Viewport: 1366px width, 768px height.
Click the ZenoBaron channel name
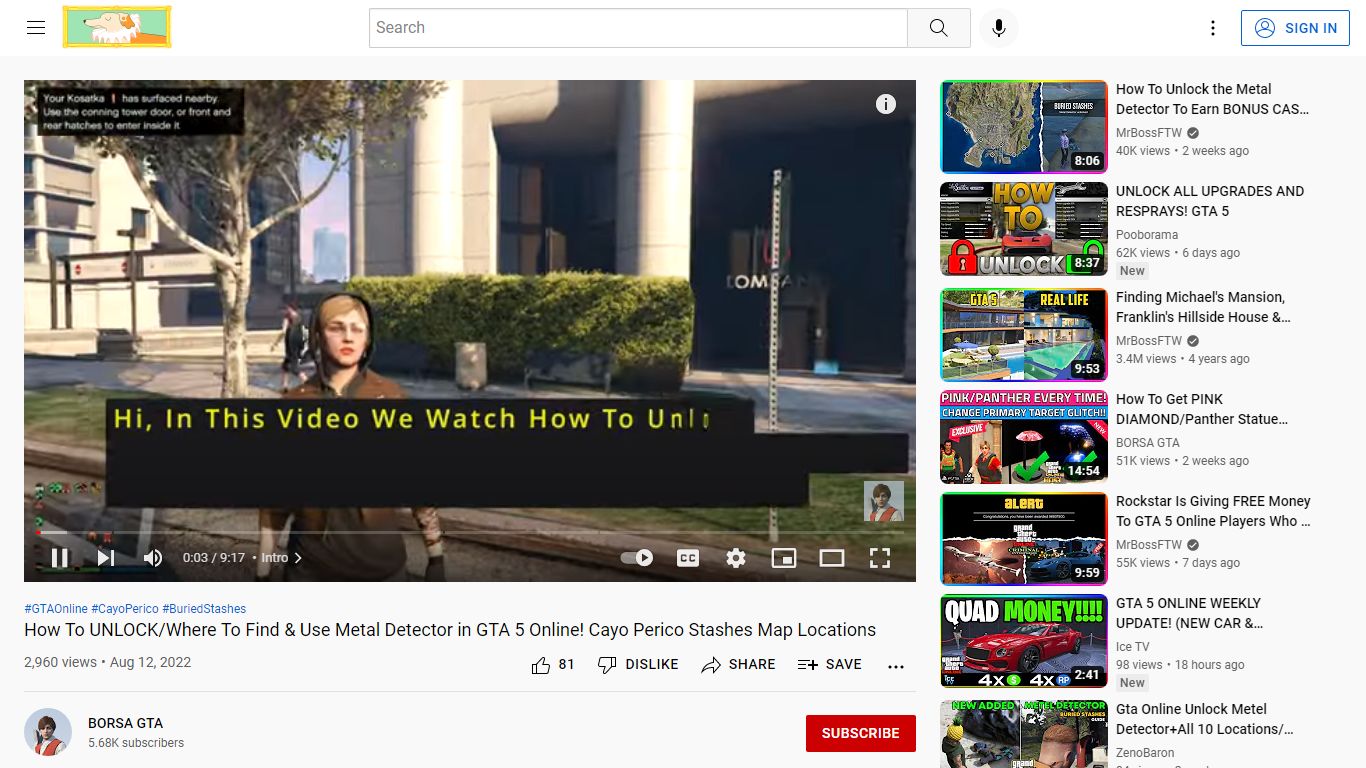tap(1145, 753)
